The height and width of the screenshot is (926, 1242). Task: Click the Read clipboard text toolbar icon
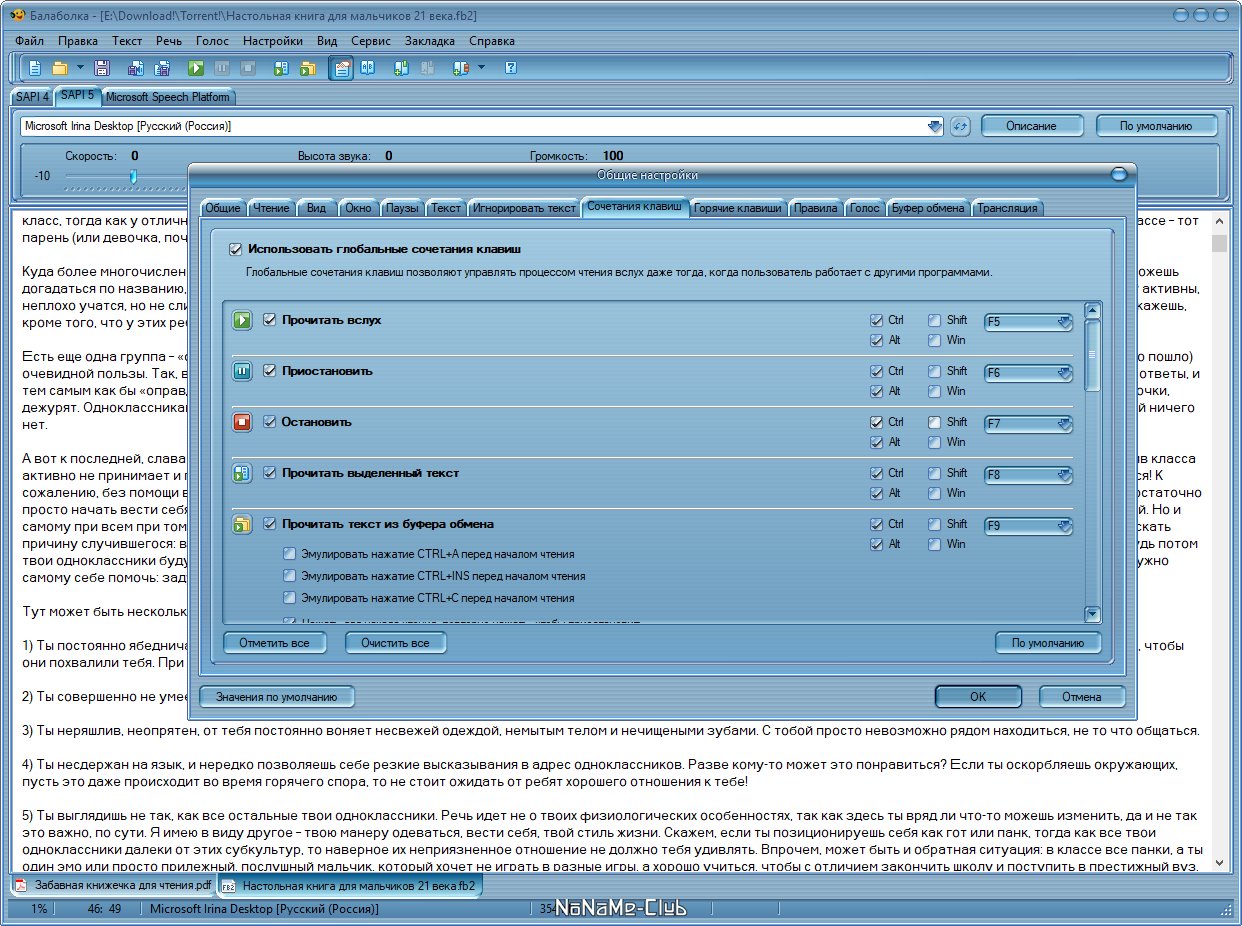pos(308,68)
